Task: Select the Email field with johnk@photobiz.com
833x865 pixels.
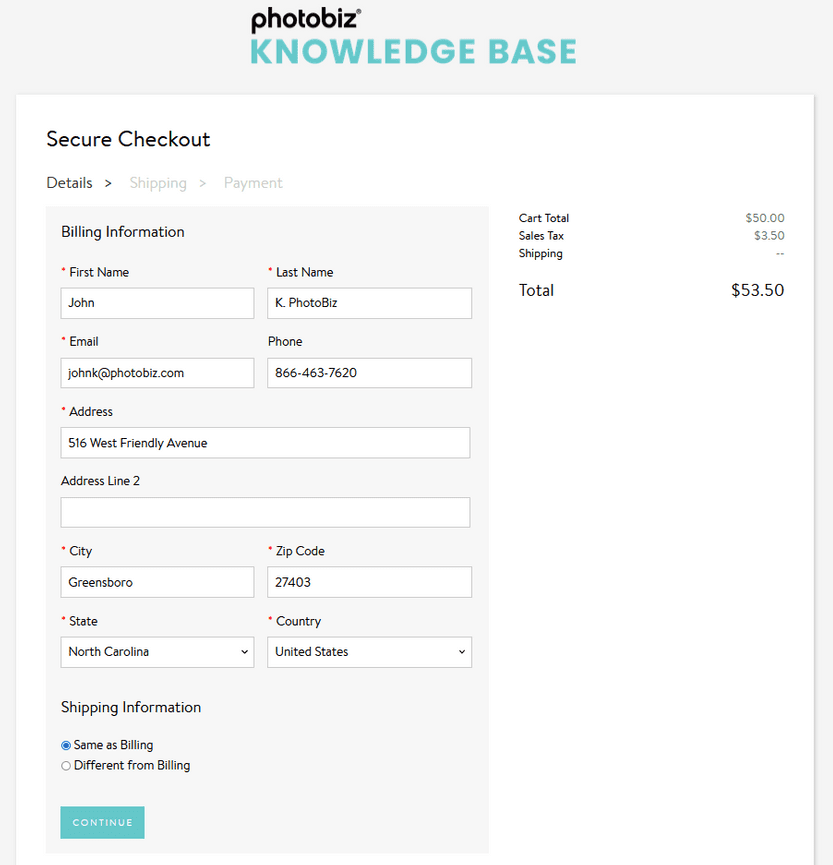Action: (x=157, y=372)
